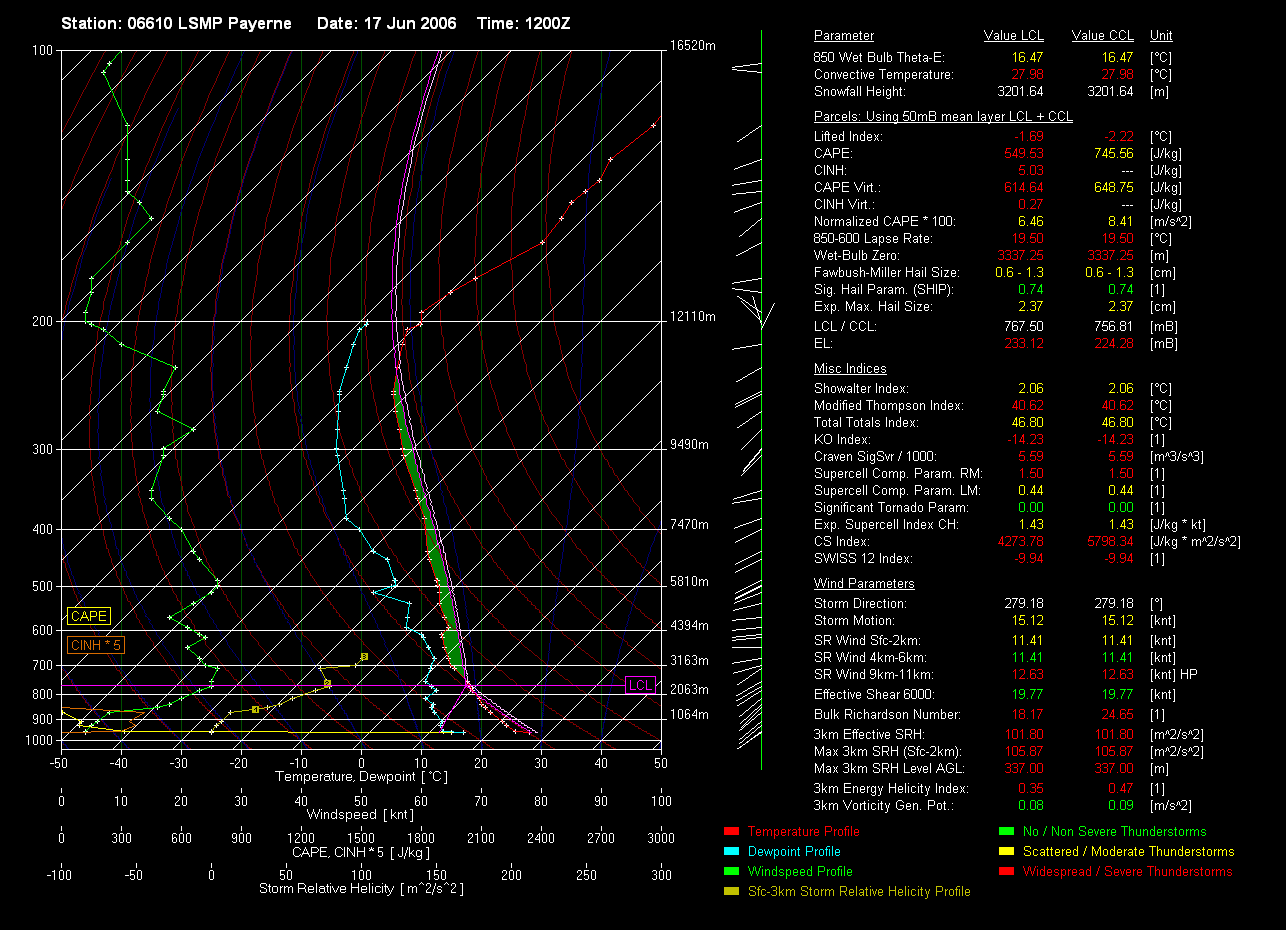This screenshot has height=930, width=1286.
Task: Click the yellow Scattered / Moderate Thunderstorms swatch
Action: click(1006, 852)
